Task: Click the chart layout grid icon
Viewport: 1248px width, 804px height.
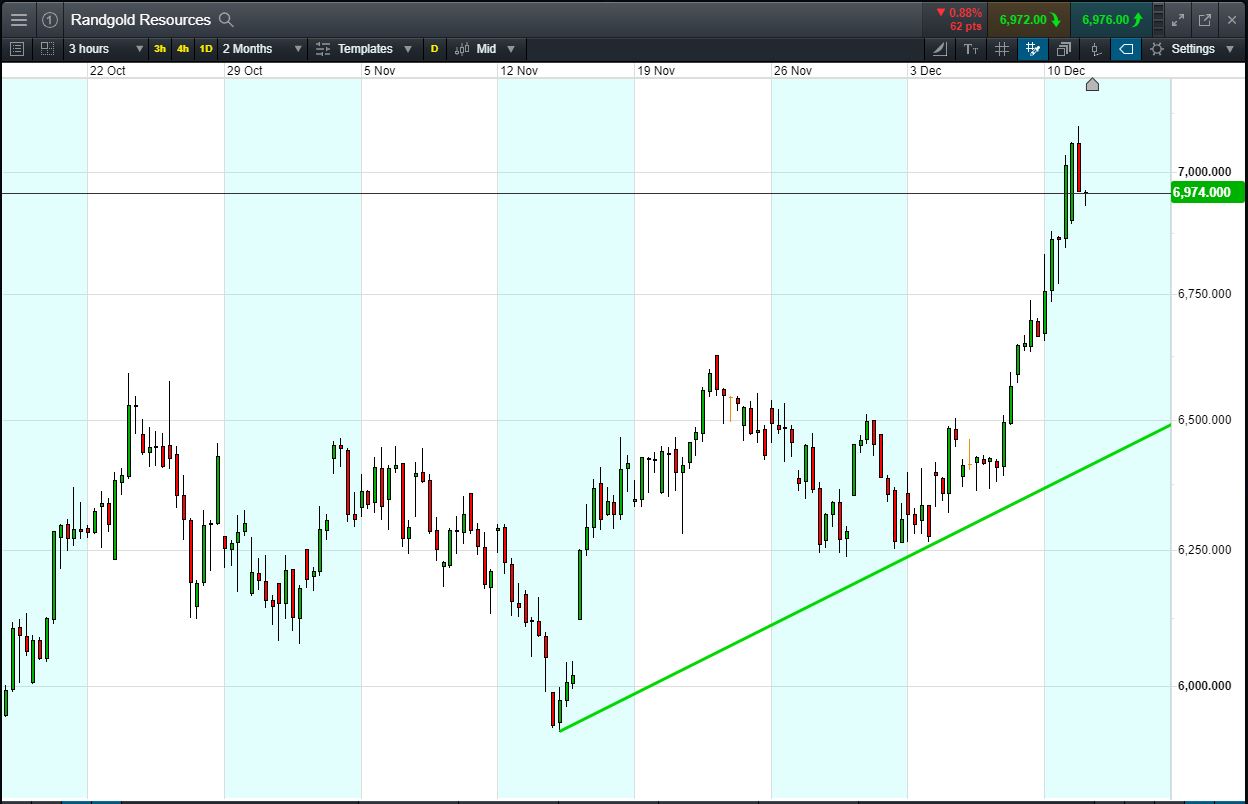Action: (47, 48)
